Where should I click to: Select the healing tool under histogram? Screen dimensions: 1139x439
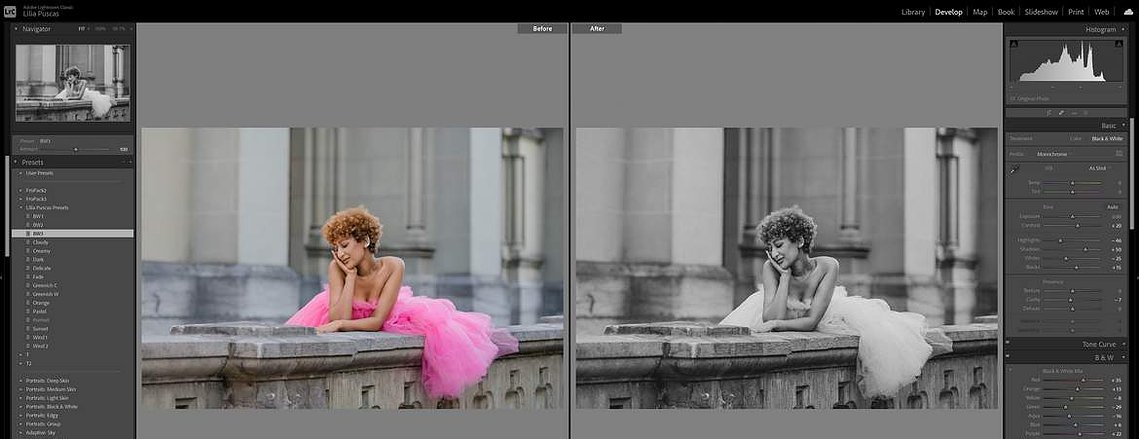tap(1061, 113)
